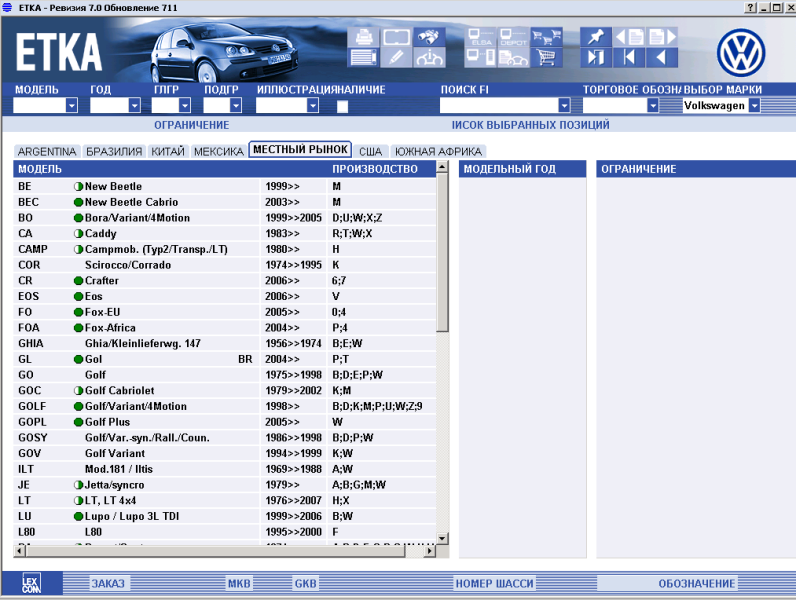
Task: Select the Scirocco/Corrado row
Action: pyautogui.click(x=224, y=265)
